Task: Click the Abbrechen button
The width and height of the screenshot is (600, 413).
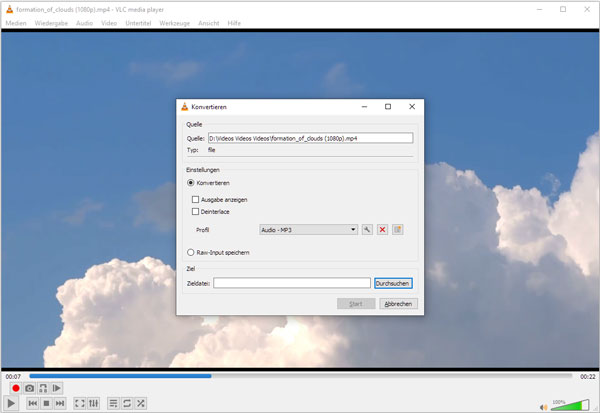Action: 398,304
